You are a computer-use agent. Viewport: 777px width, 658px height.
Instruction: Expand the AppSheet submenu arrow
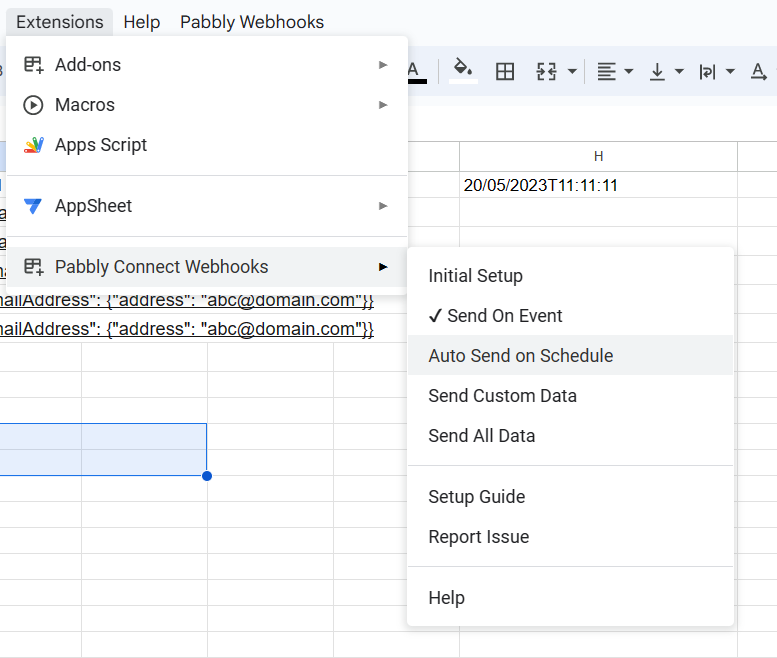[x=383, y=206]
